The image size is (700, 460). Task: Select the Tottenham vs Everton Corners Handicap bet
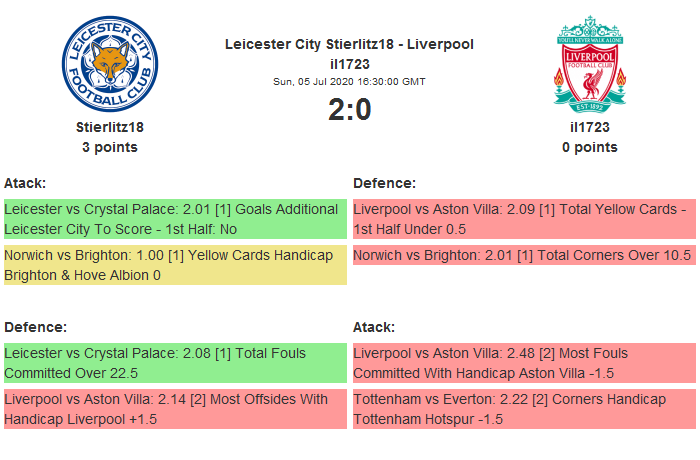pyautogui.click(x=523, y=409)
